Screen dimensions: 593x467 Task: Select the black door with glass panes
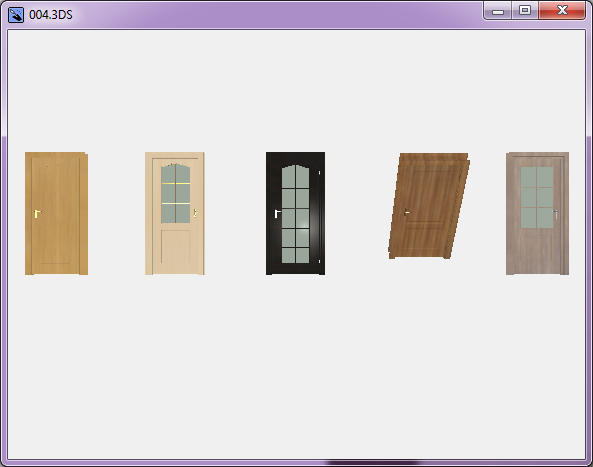(x=295, y=214)
